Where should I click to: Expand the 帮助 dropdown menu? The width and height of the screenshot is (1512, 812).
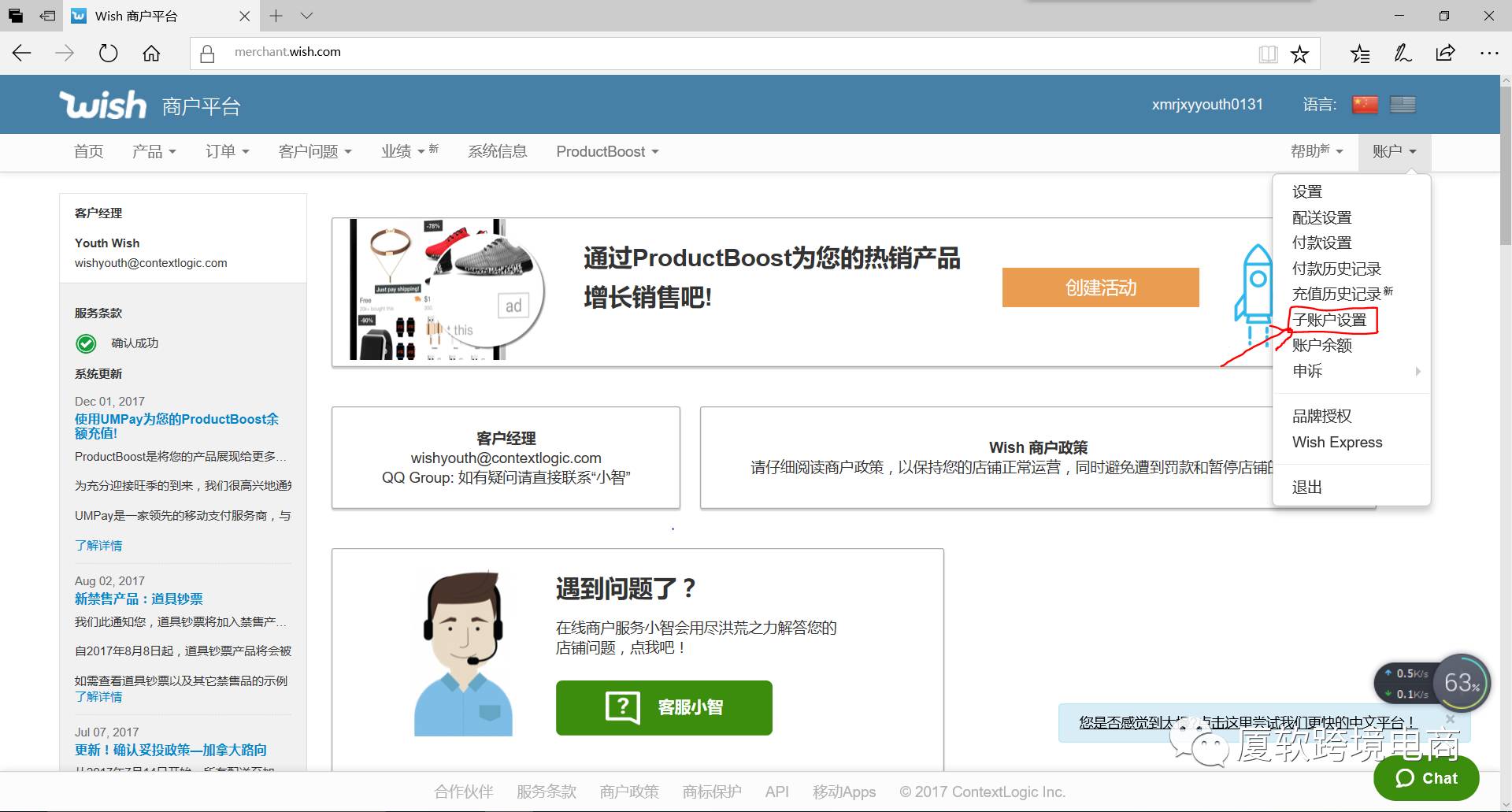click(1317, 151)
